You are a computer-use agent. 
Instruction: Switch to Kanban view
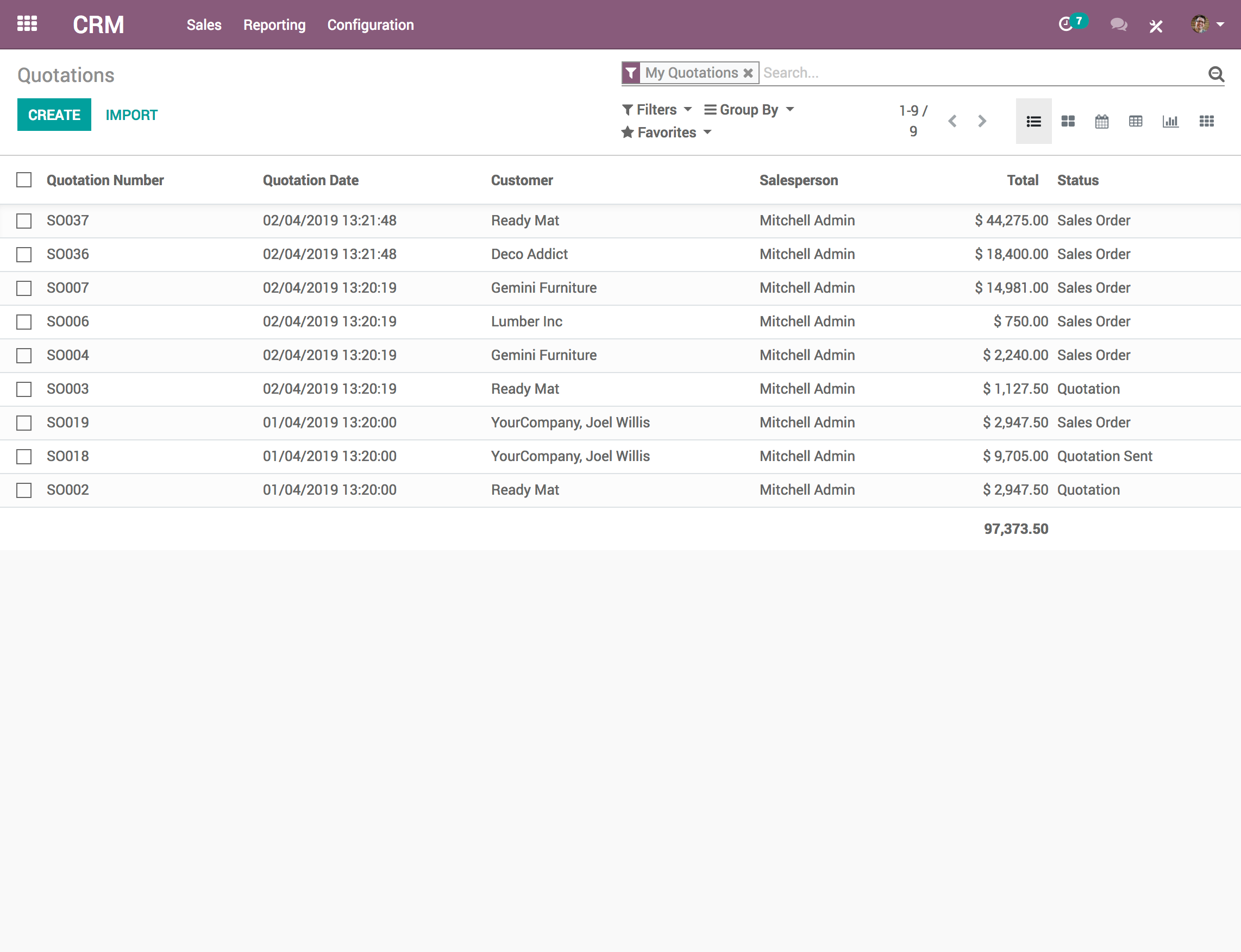(x=1067, y=121)
